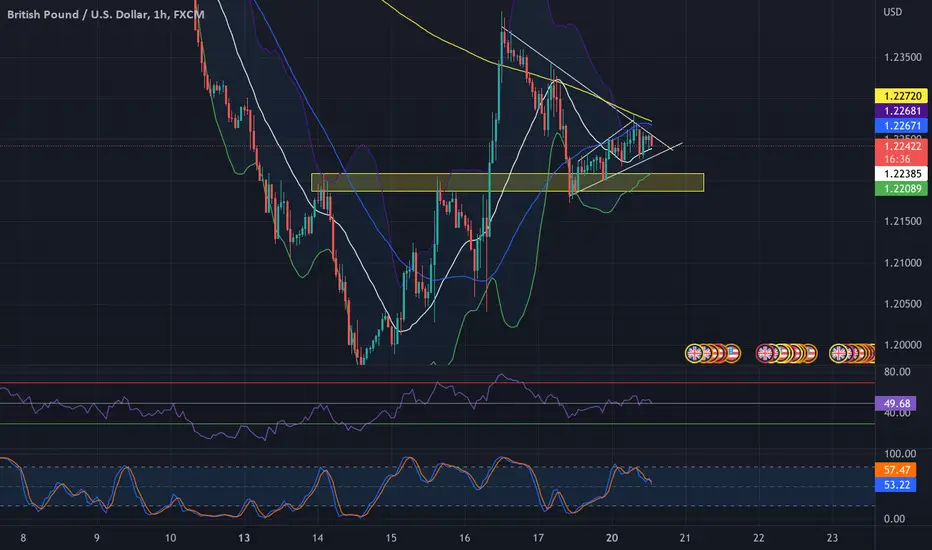Click date 10 on the time axis

click(171, 538)
